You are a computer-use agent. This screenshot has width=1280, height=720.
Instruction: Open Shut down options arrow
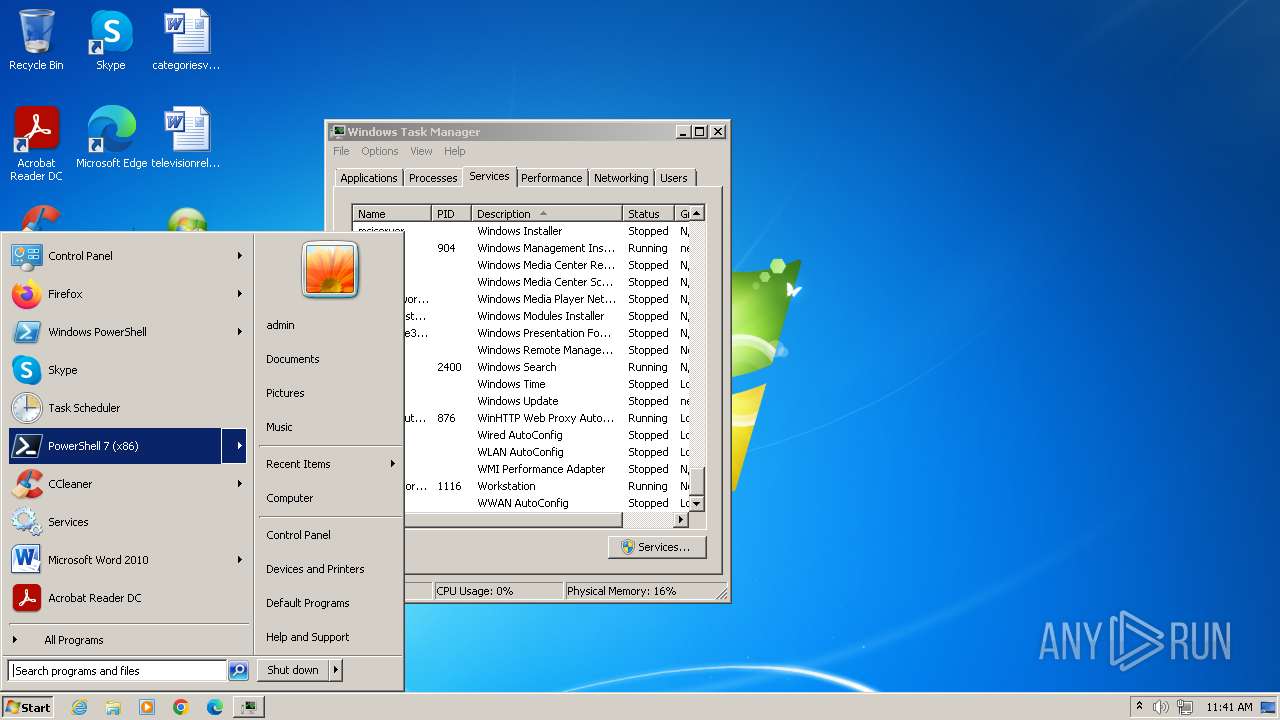coord(336,670)
